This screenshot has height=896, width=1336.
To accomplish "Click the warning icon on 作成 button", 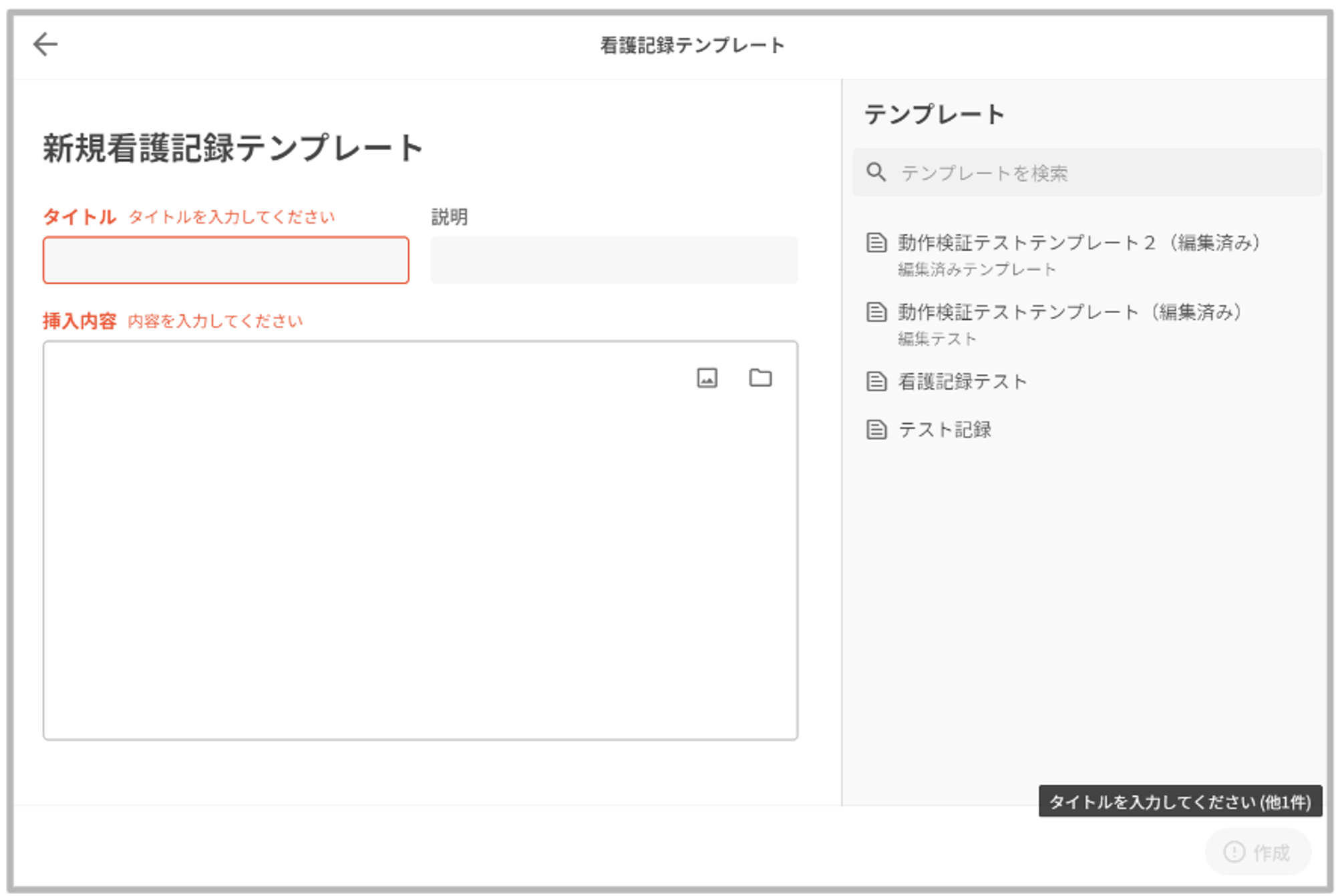I will 1234,852.
